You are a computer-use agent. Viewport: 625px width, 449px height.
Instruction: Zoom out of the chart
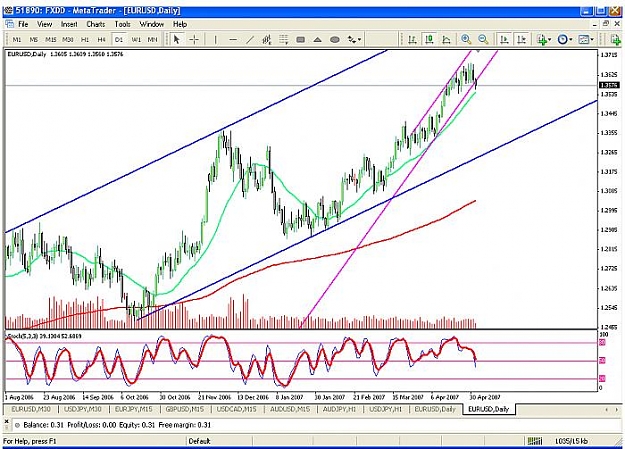tap(483, 39)
